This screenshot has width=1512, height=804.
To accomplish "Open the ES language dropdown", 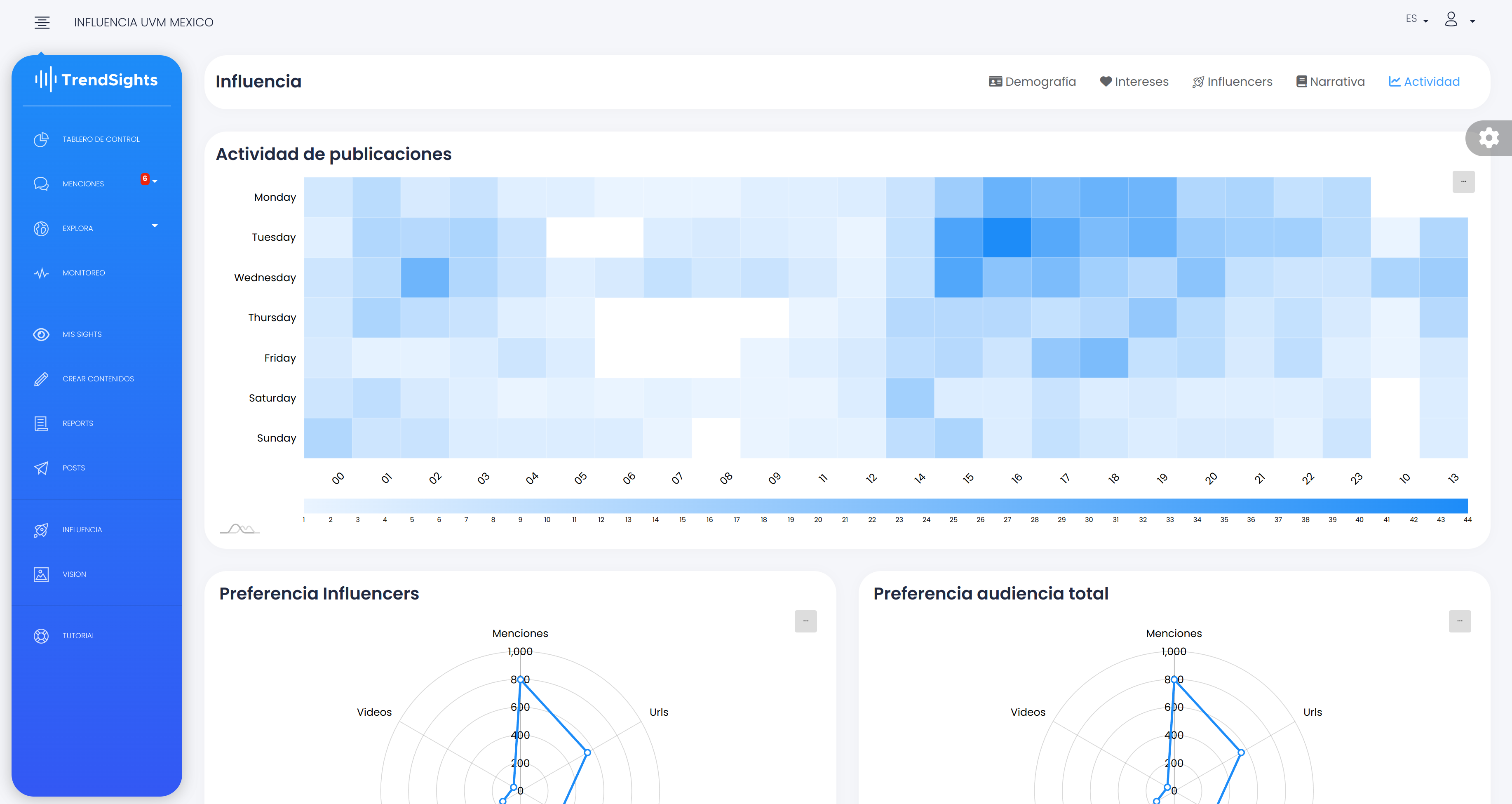I will click(1416, 19).
